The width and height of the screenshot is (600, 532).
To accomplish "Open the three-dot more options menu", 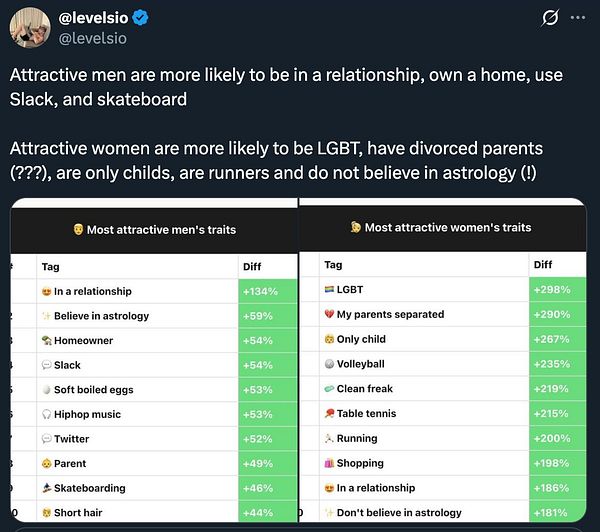I will 578,17.
